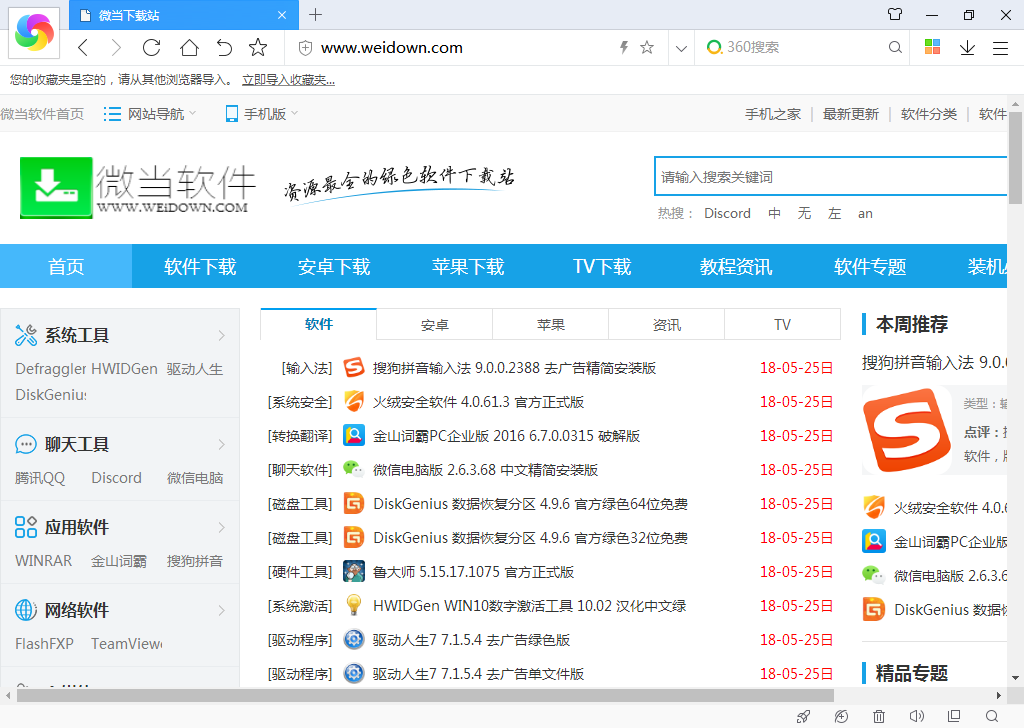
Task: Click the star icon beside home toolbar
Action: [x=258, y=48]
